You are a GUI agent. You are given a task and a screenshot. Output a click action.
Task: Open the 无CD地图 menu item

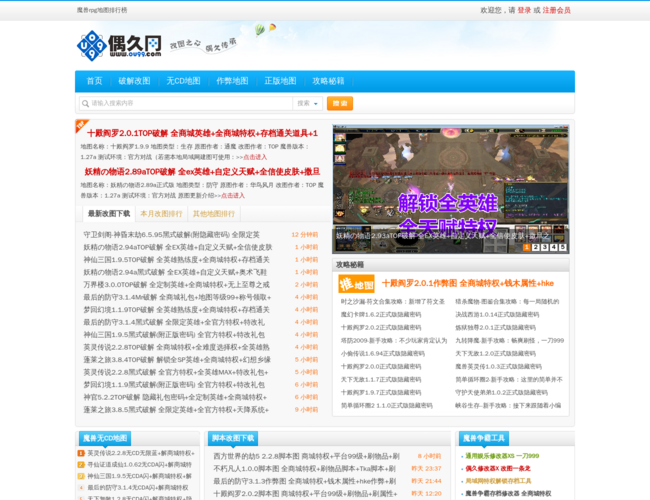[183, 81]
